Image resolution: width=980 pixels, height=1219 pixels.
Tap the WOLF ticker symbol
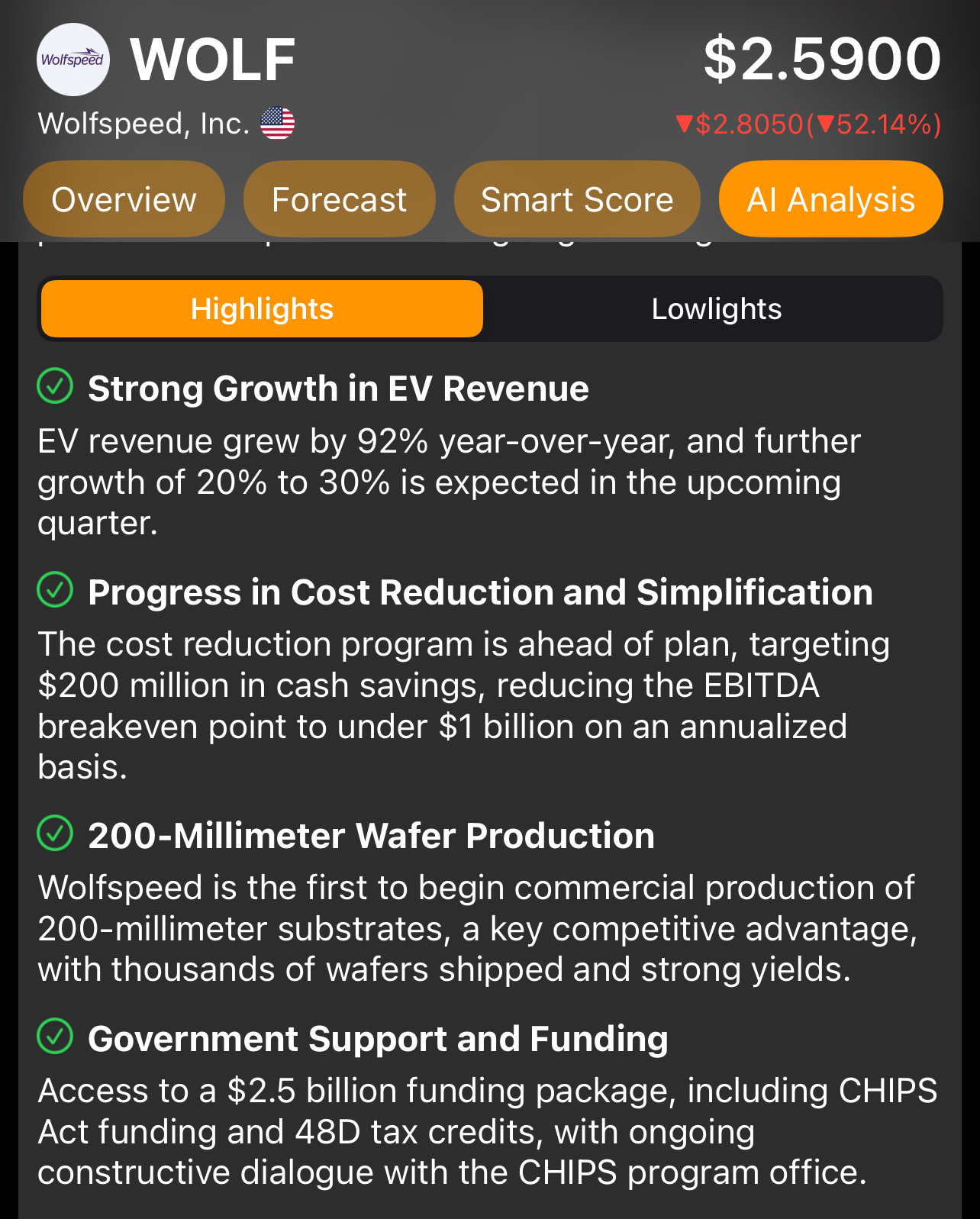click(x=213, y=60)
